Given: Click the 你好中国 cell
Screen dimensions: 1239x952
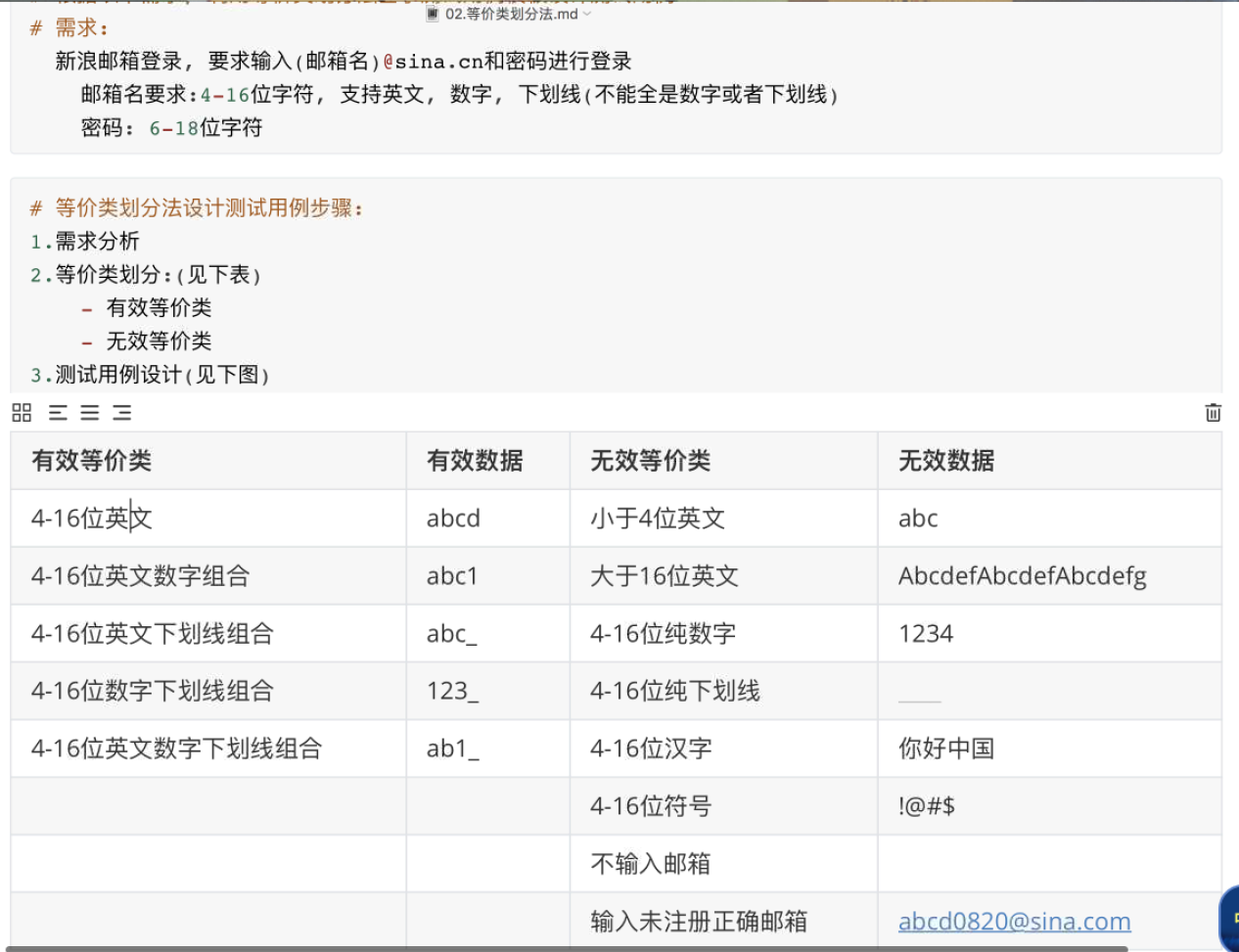Looking at the screenshot, I should click(x=1050, y=749).
